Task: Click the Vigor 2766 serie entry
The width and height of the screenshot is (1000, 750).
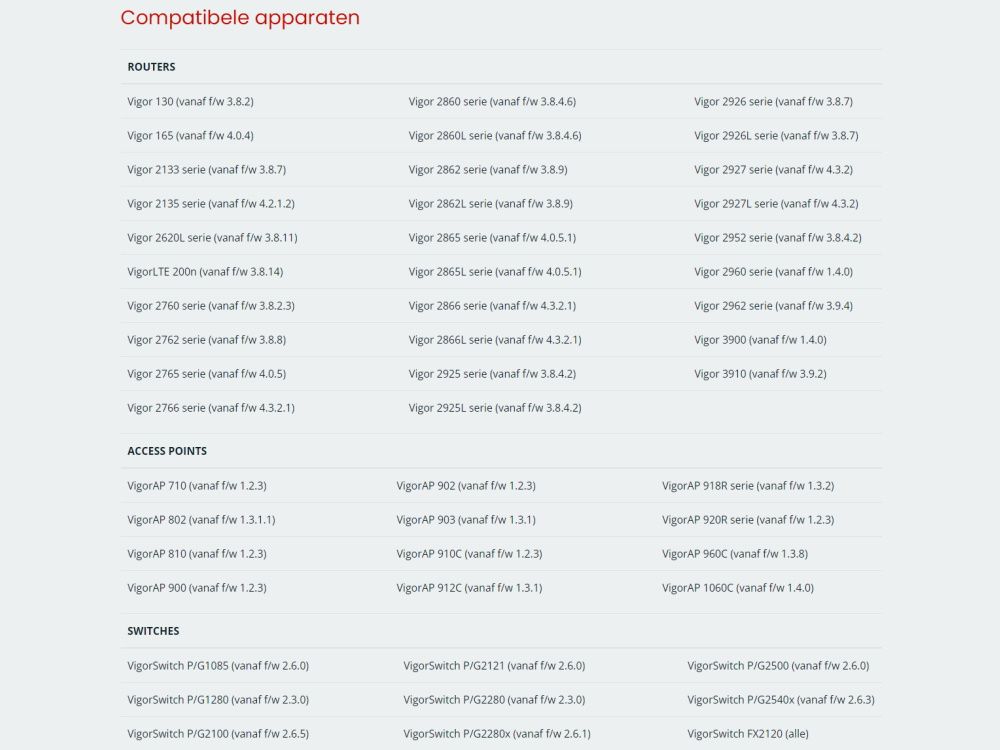Action: [210, 408]
